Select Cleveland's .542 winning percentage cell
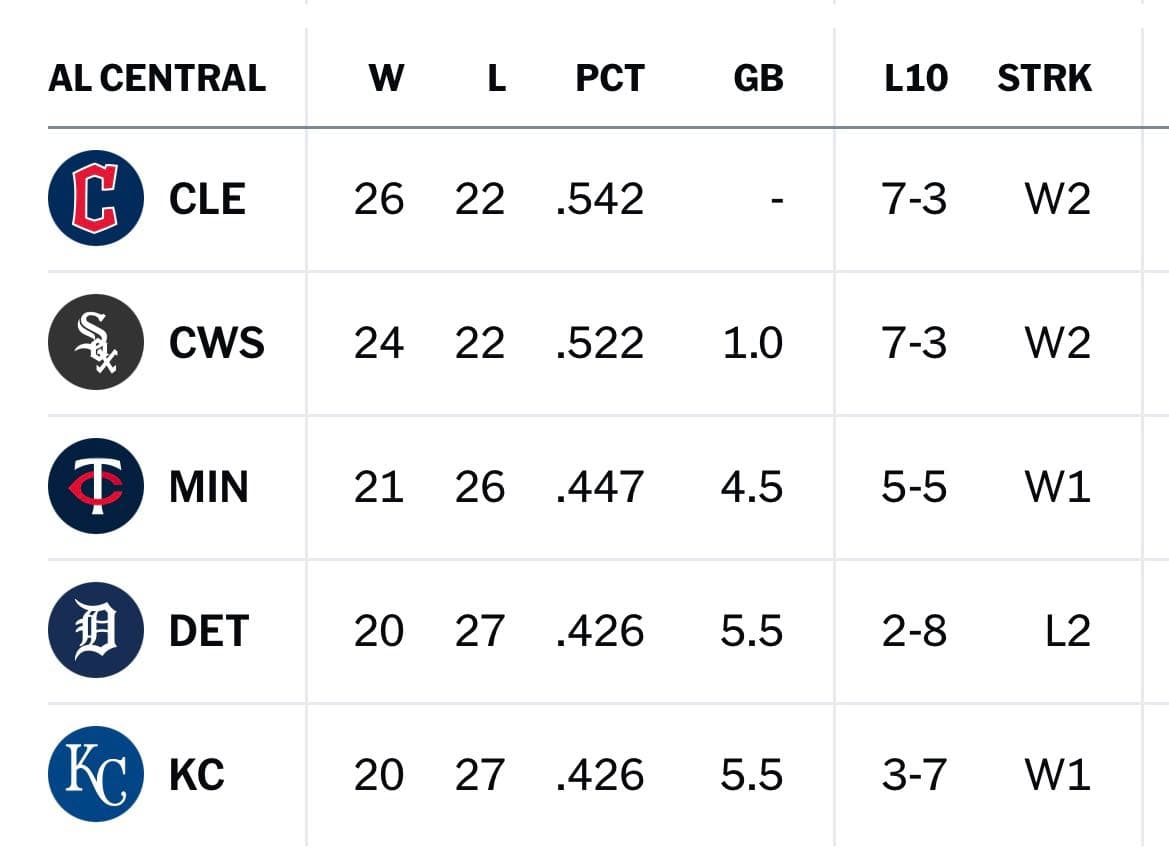 coord(600,199)
